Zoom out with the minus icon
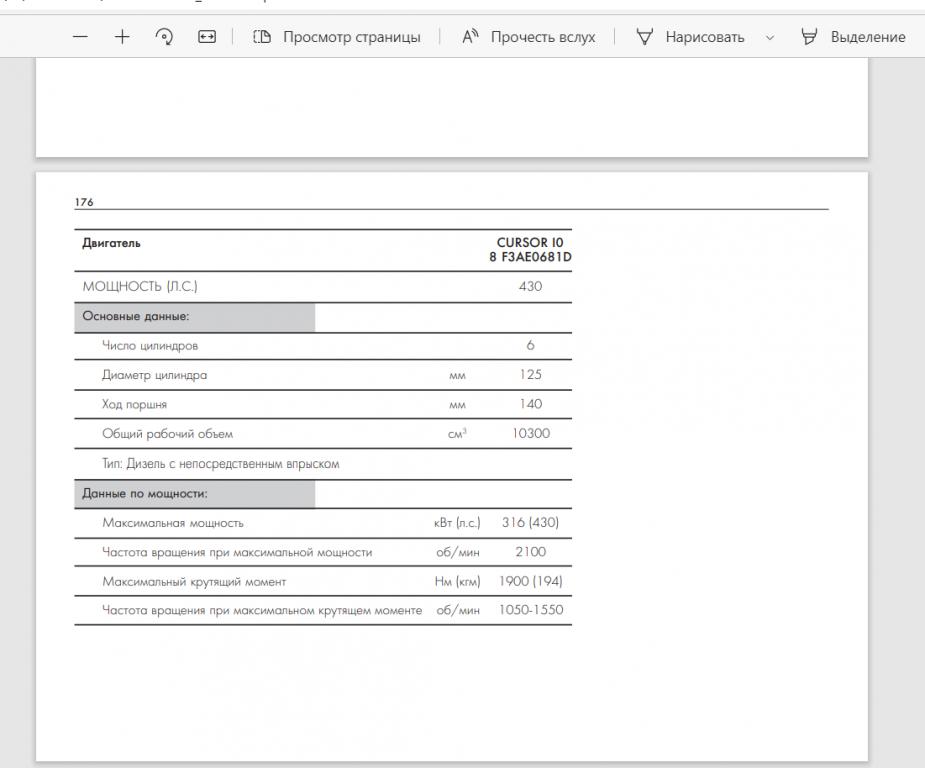 click(x=81, y=37)
